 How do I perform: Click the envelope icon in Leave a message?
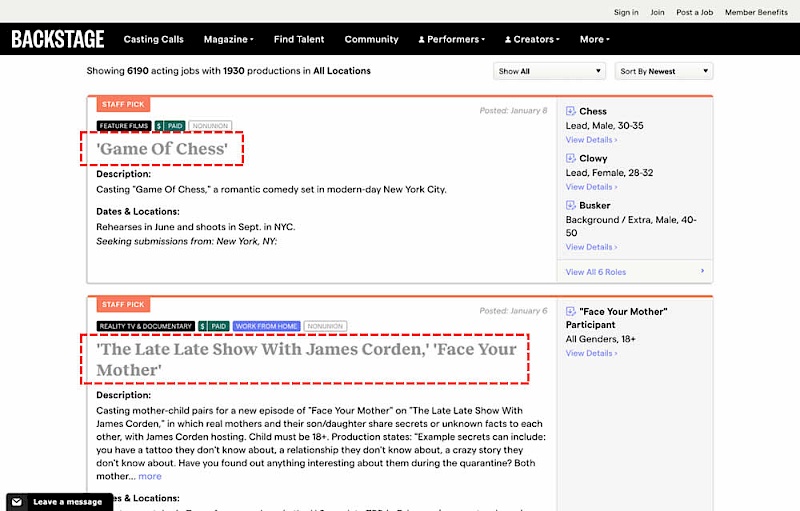pos(18,501)
